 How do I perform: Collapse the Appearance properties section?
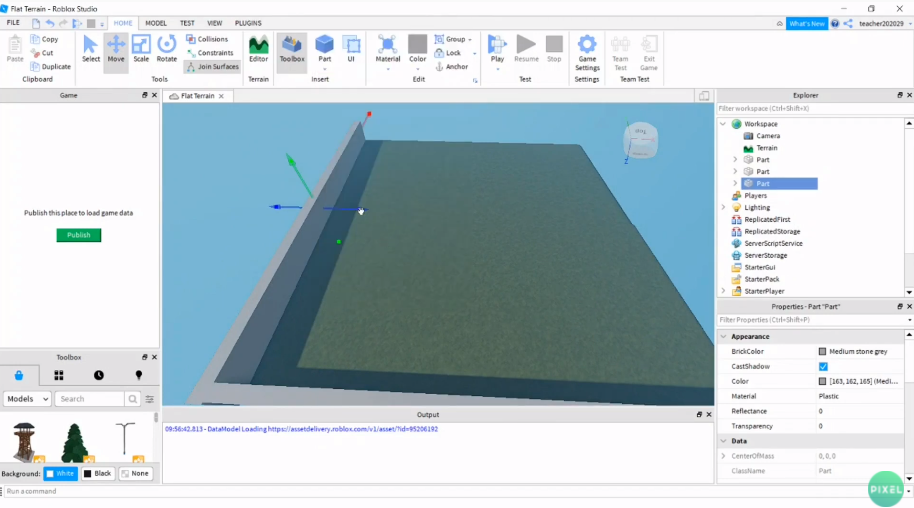click(723, 337)
